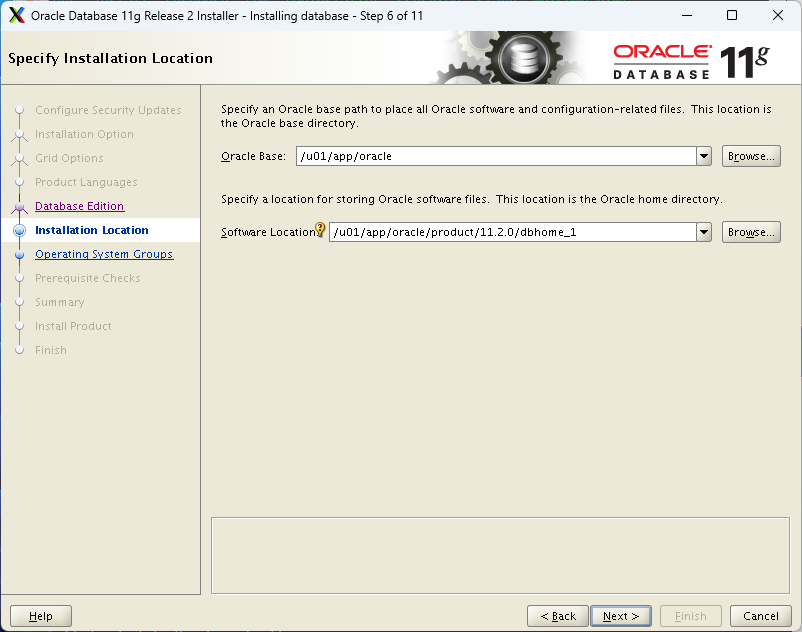Click the Oracle Base label
The height and width of the screenshot is (632, 802).
pyautogui.click(x=253, y=156)
